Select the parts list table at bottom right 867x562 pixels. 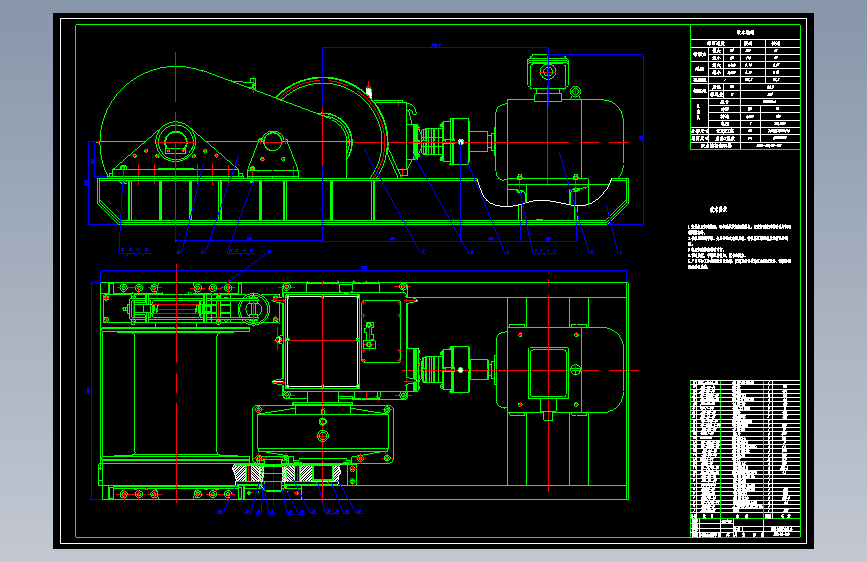click(745, 447)
